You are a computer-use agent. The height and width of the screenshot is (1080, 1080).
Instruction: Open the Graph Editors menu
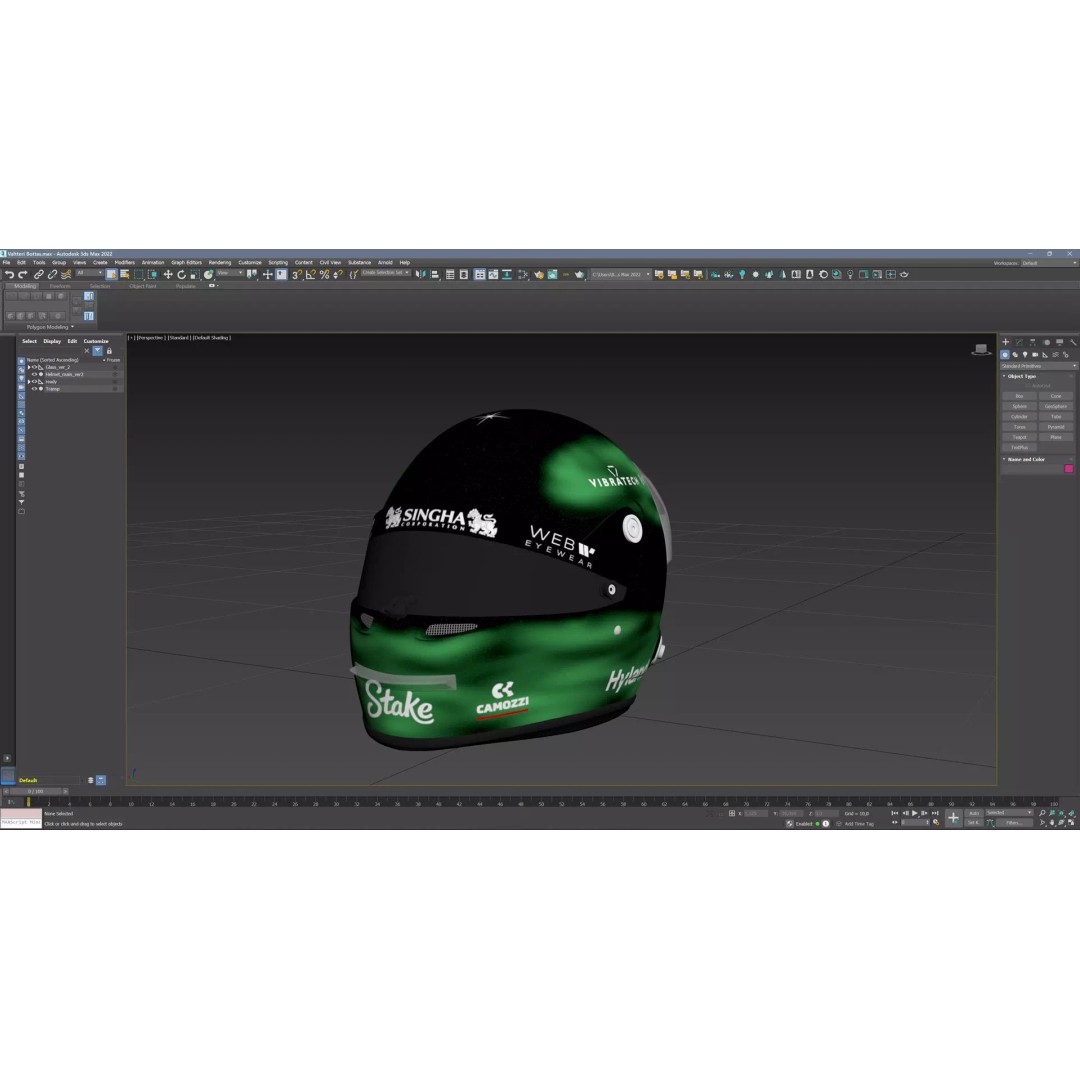[187, 262]
